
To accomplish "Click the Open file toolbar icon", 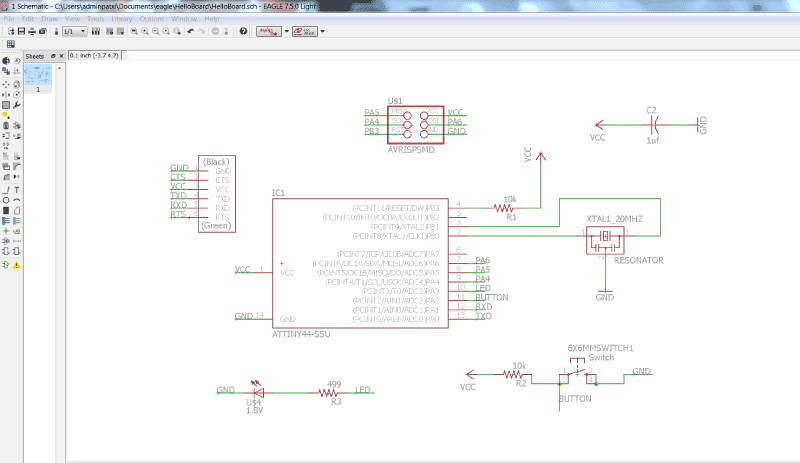I will [x=11, y=31].
